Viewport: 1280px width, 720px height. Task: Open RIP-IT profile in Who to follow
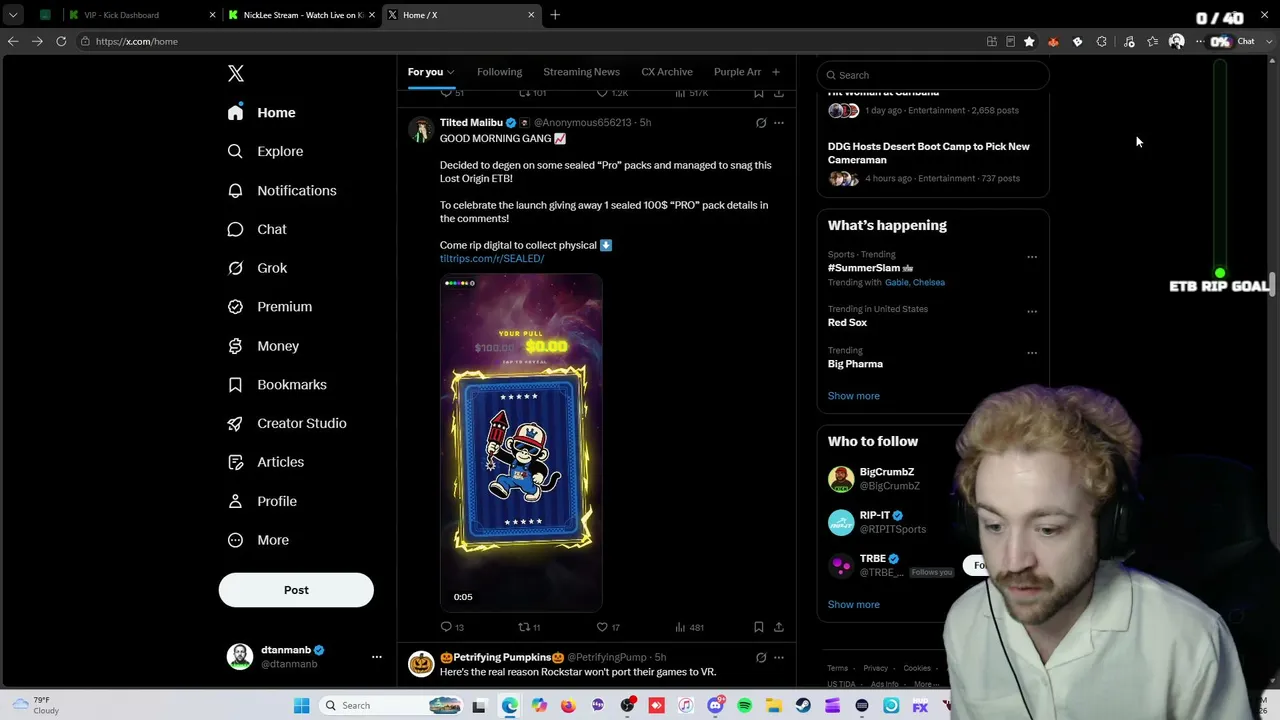pyautogui.click(x=875, y=516)
